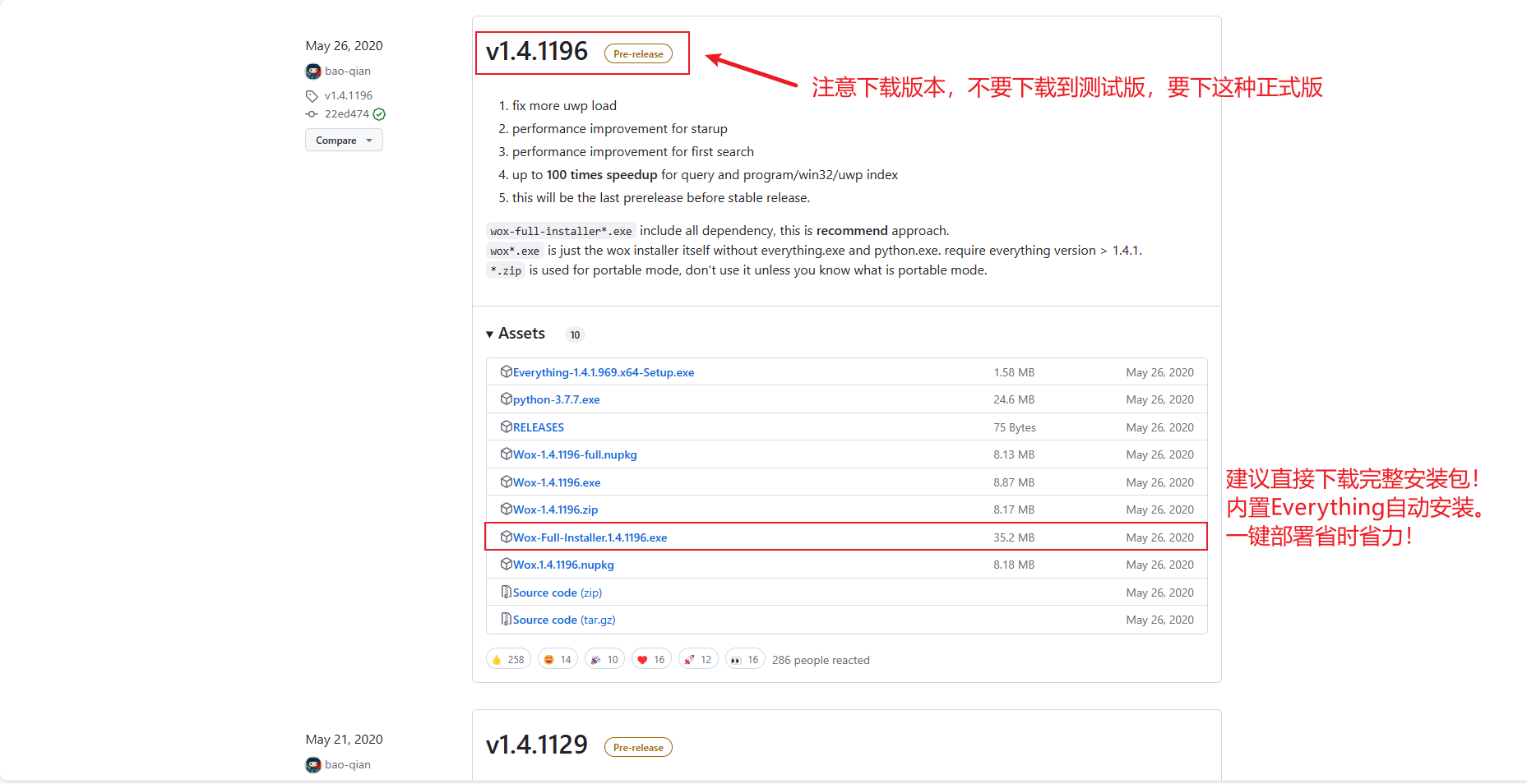Toggle thumbs-up reaction with 258
Image resolution: width=1527 pixels, height=784 pixels.
click(508, 660)
